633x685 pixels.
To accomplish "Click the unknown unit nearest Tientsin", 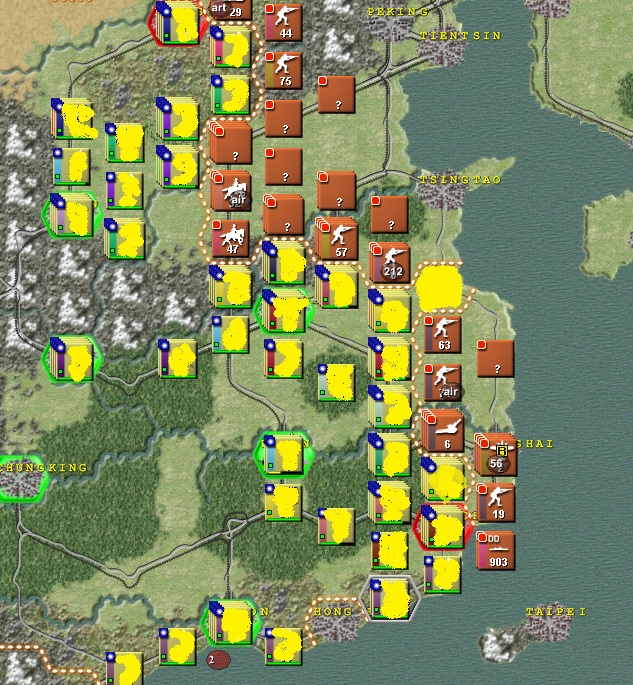I will (x=336, y=94).
